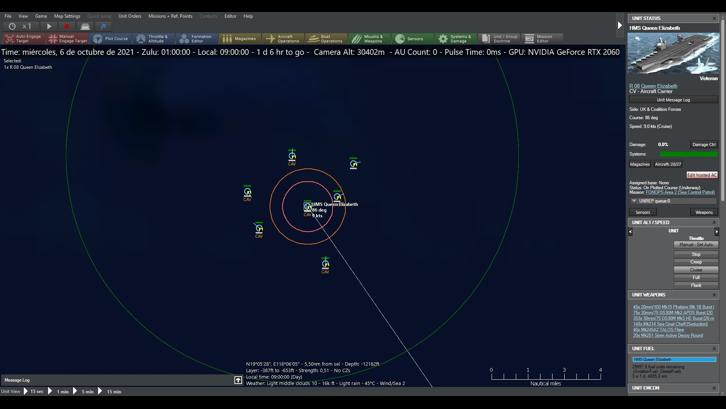Image resolution: width=726 pixels, height=409 pixels.
Task: Open the Game menu
Action: coord(41,16)
